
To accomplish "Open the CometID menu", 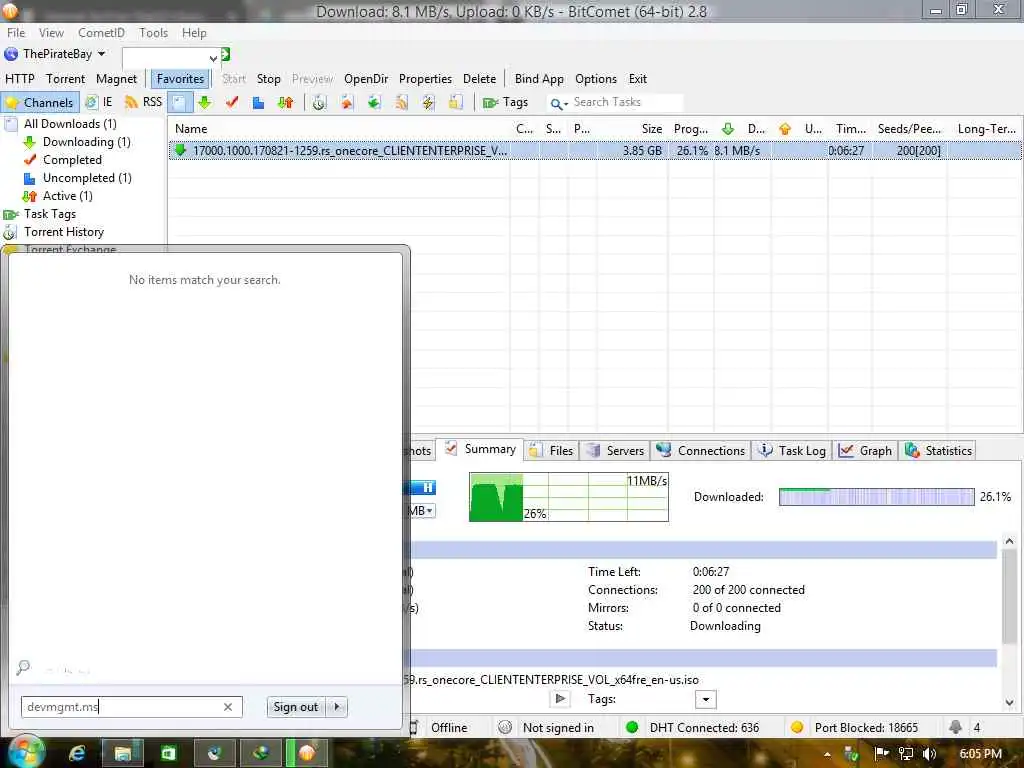I will [101, 33].
